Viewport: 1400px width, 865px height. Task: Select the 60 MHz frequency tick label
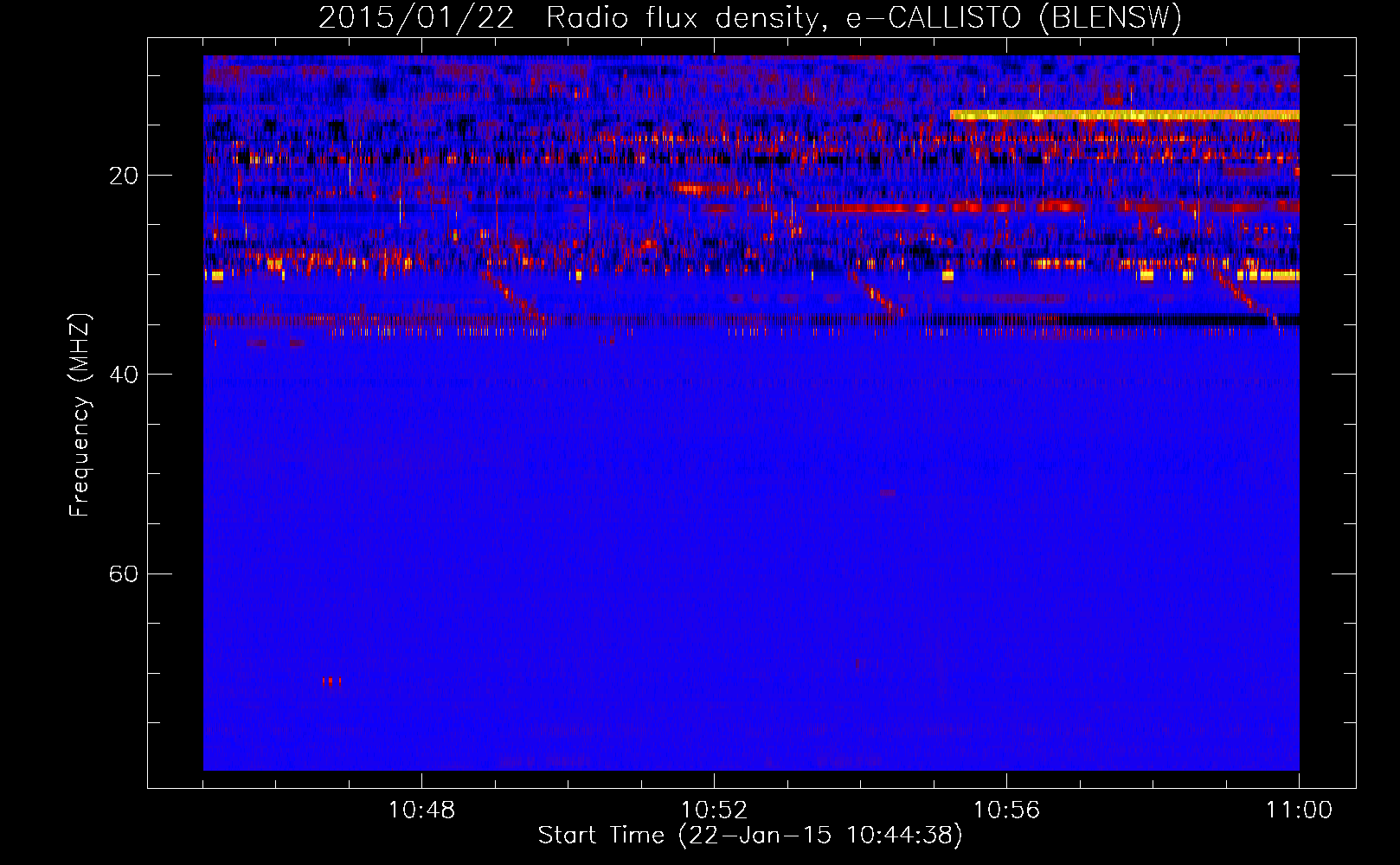coord(123,573)
